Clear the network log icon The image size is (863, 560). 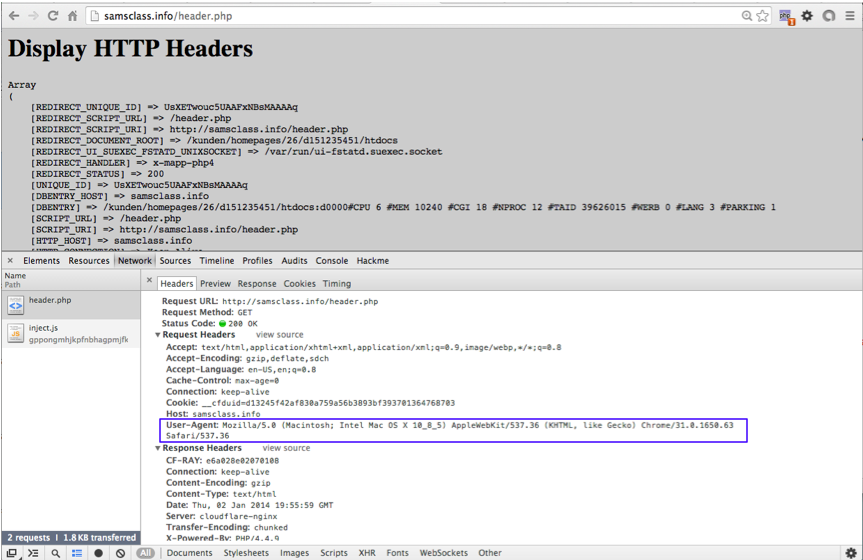pos(121,553)
